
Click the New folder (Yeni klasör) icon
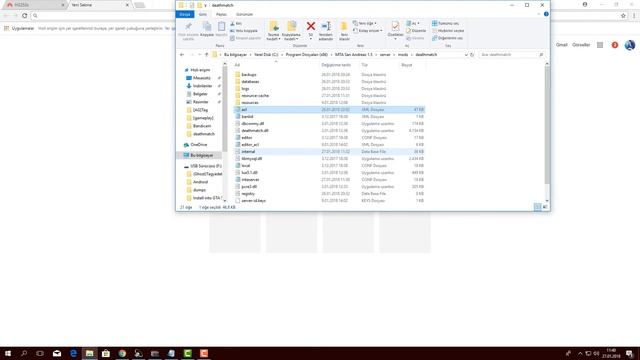(344, 31)
